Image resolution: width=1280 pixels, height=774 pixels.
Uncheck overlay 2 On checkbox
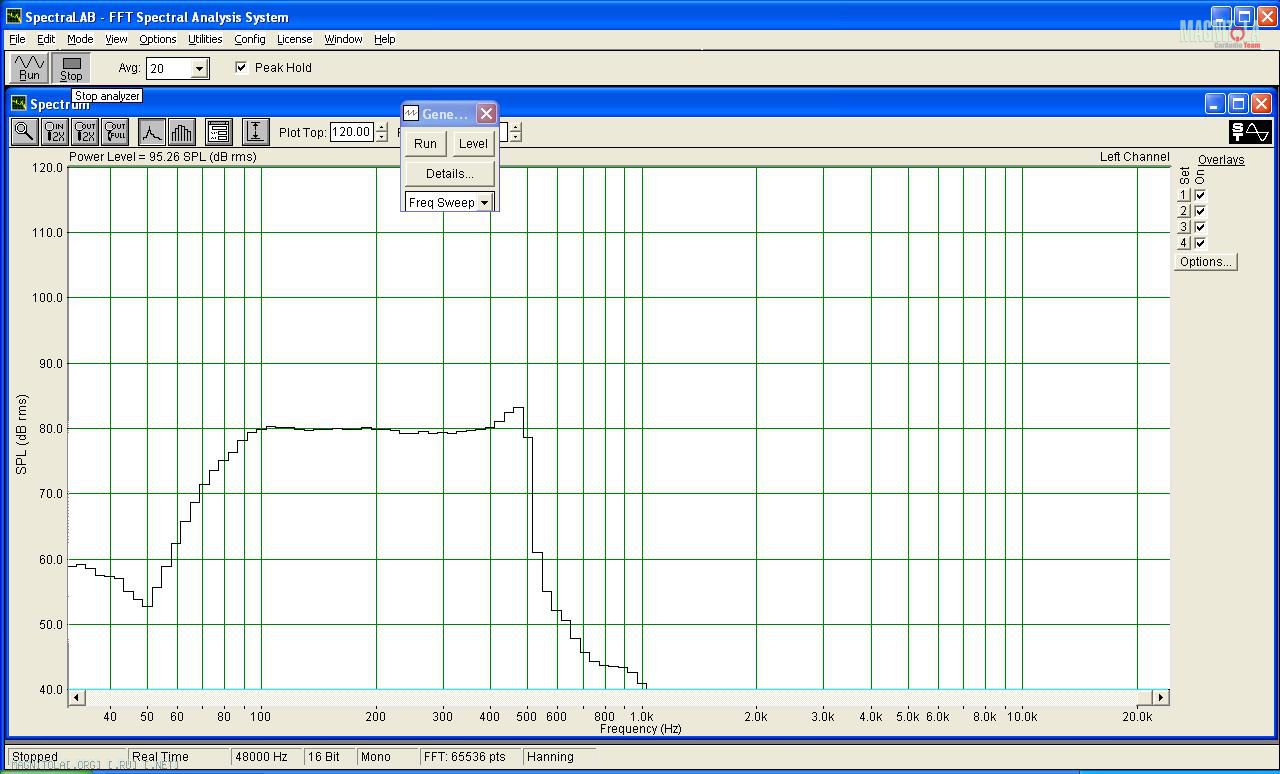pos(1200,211)
